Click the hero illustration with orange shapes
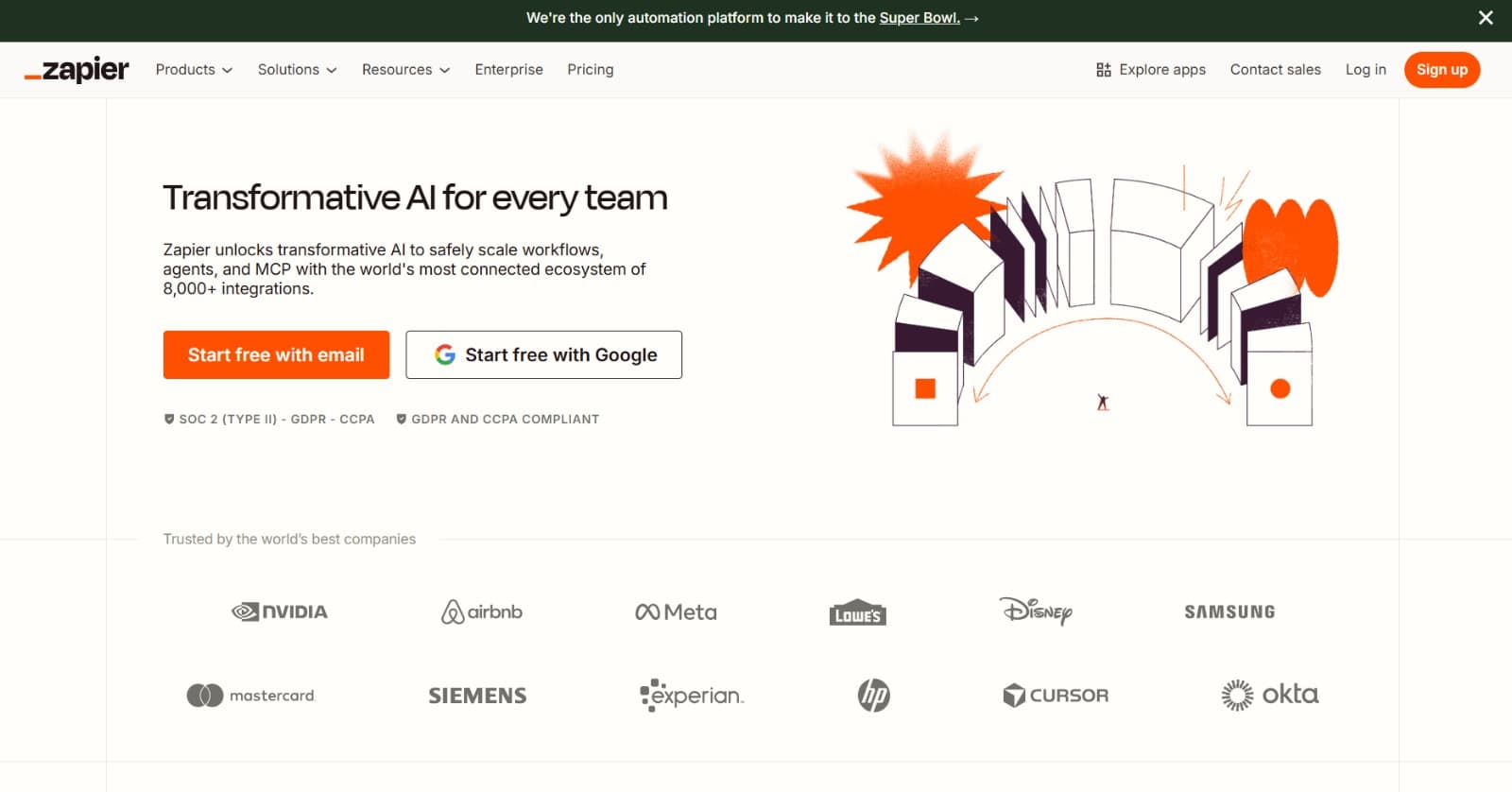The image size is (1512, 792). 1091,278
